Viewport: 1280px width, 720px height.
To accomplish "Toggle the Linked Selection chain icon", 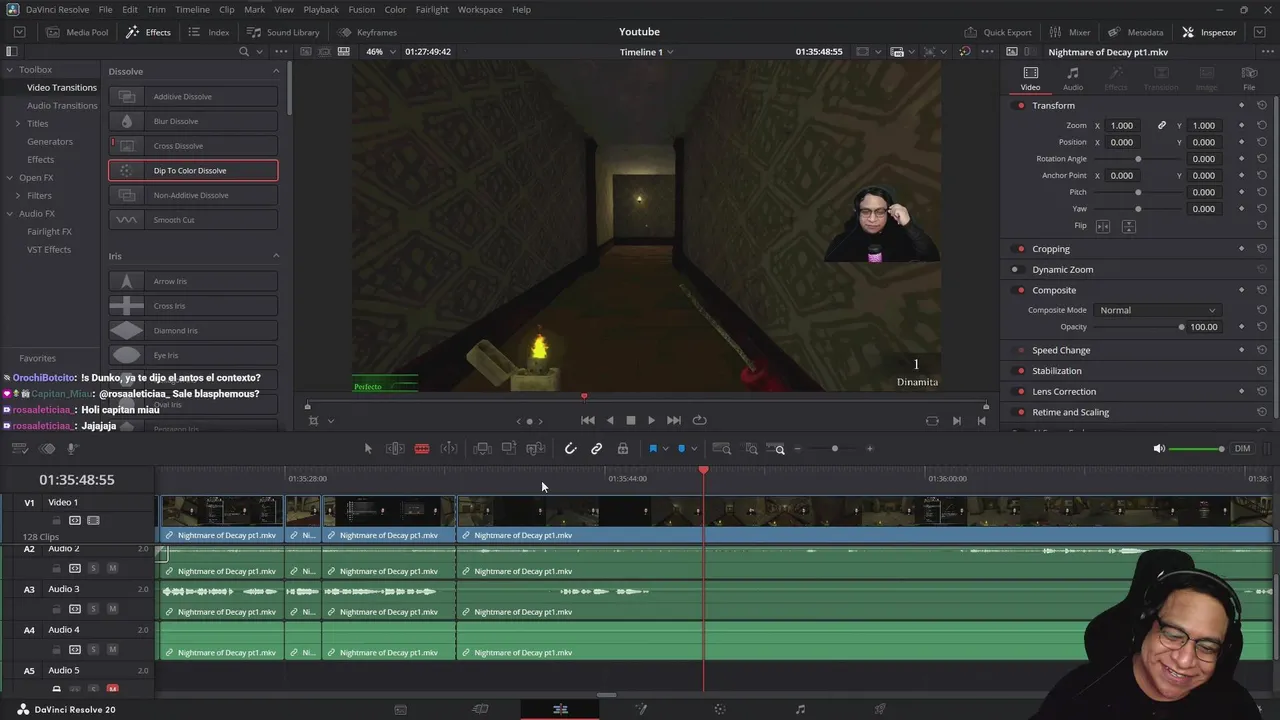I will pos(596,449).
